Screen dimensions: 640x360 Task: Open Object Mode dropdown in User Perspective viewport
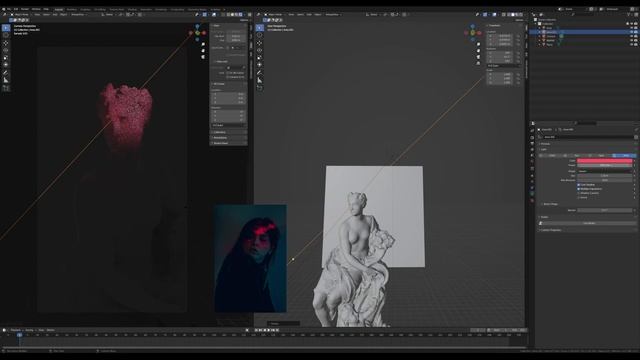(x=274, y=14)
